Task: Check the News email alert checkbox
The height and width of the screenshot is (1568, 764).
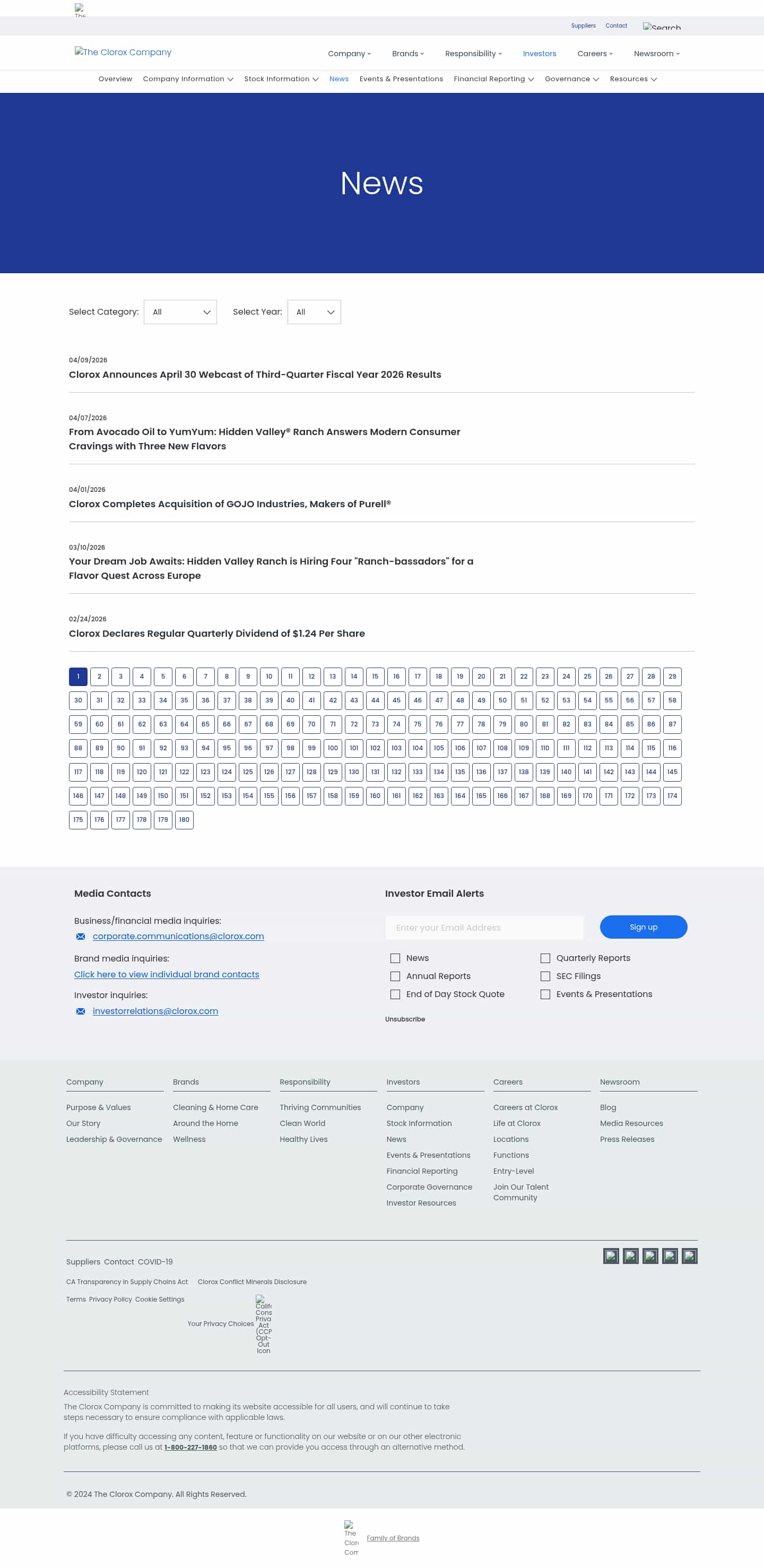Action: [x=395, y=958]
